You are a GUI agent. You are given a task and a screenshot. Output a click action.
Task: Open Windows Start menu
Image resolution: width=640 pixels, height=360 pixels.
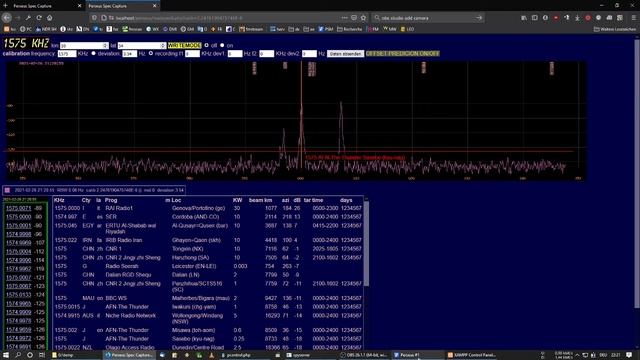point(6,355)
